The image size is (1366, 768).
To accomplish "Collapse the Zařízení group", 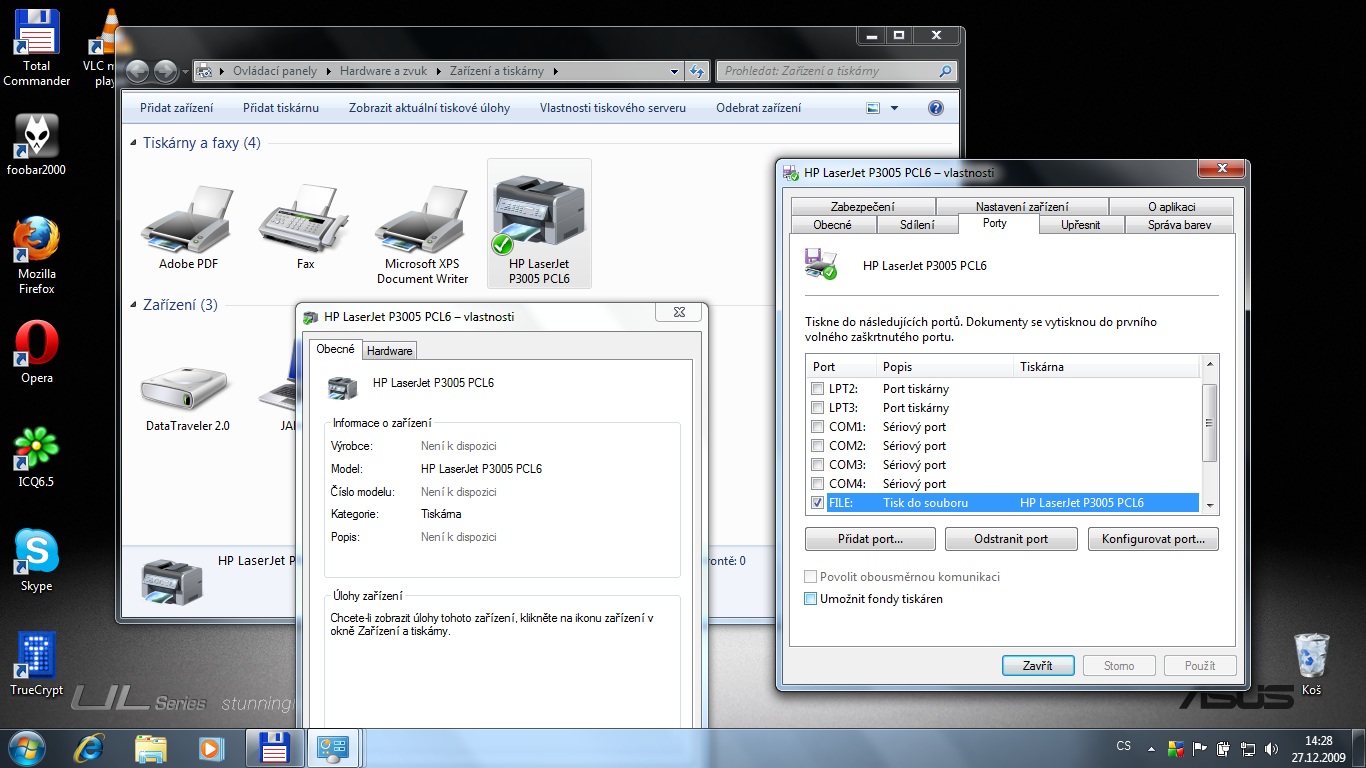I will click(x=134, y=305).
